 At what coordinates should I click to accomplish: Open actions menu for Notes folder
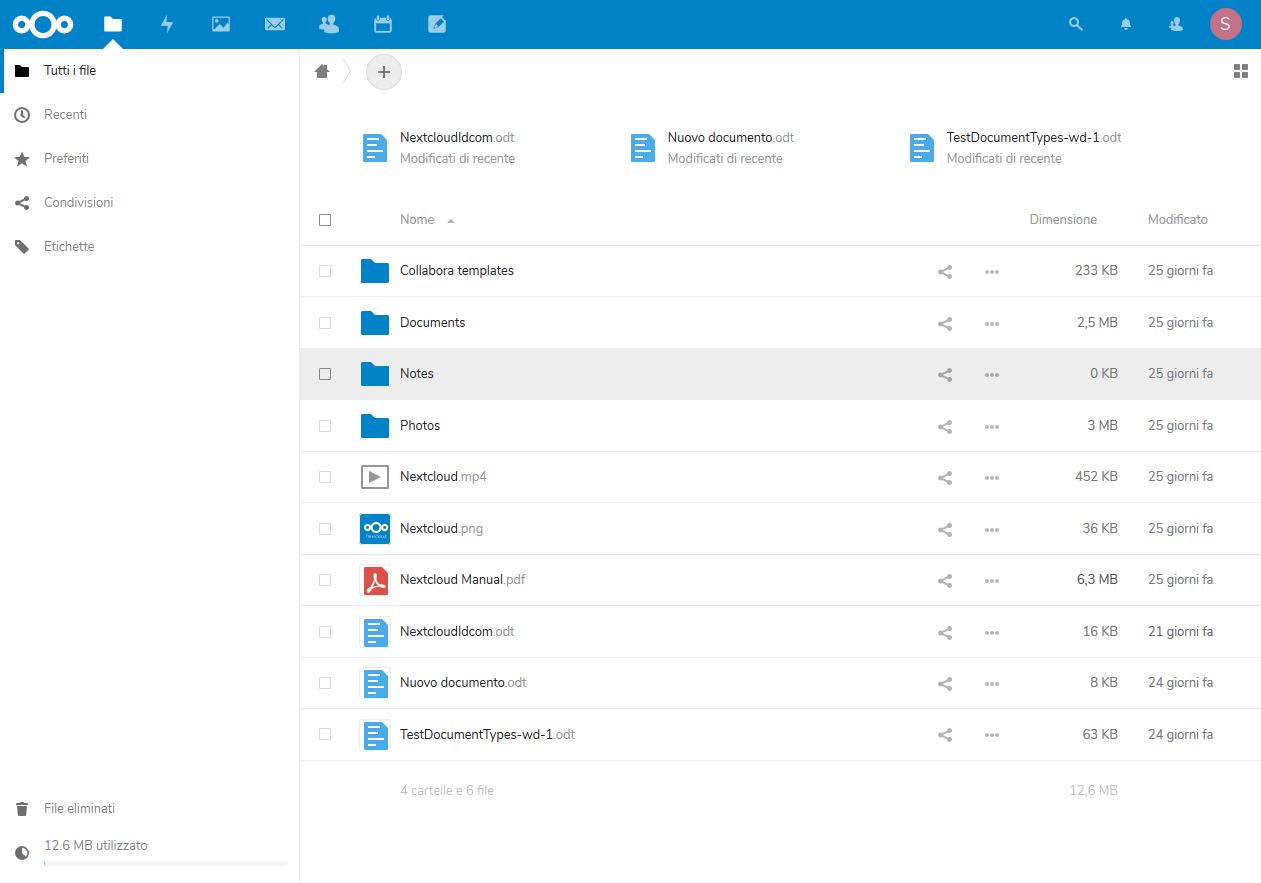pyautogui.click(x=992, y=374)
